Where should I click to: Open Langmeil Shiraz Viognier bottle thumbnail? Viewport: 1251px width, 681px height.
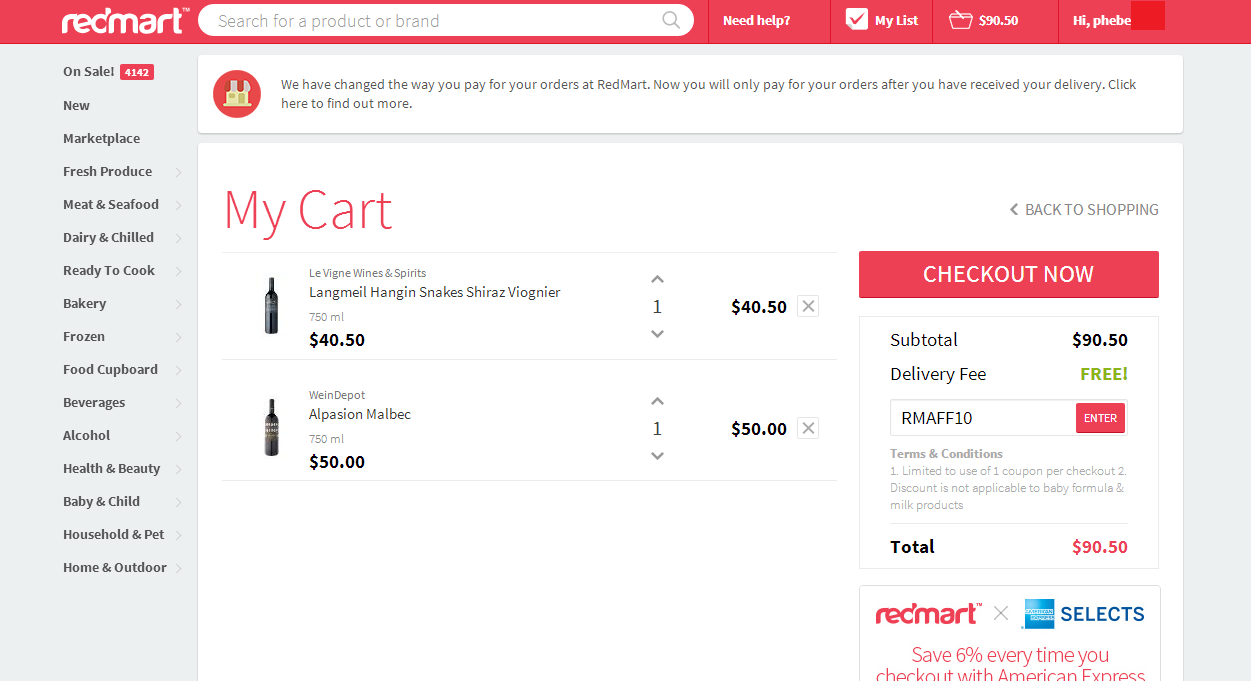pyautogui.click(x=271, y=305)
